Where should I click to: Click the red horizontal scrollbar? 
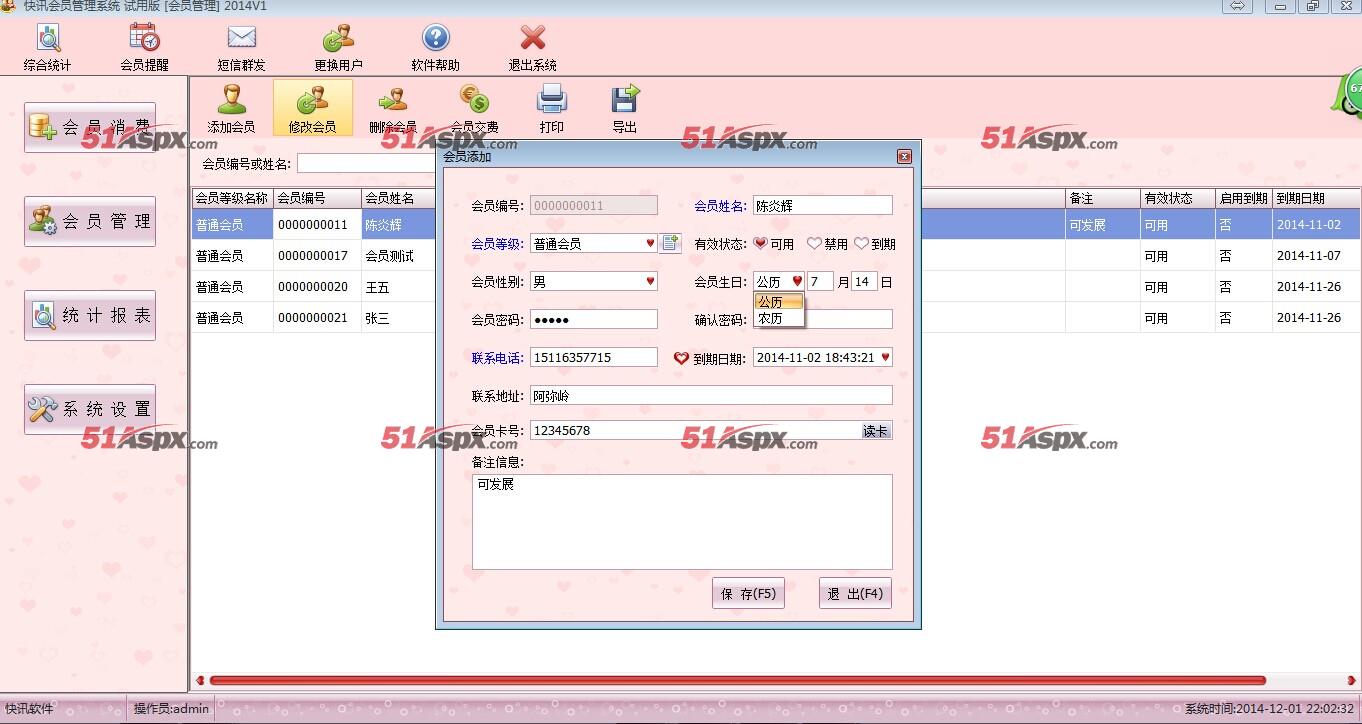[737, 680]
